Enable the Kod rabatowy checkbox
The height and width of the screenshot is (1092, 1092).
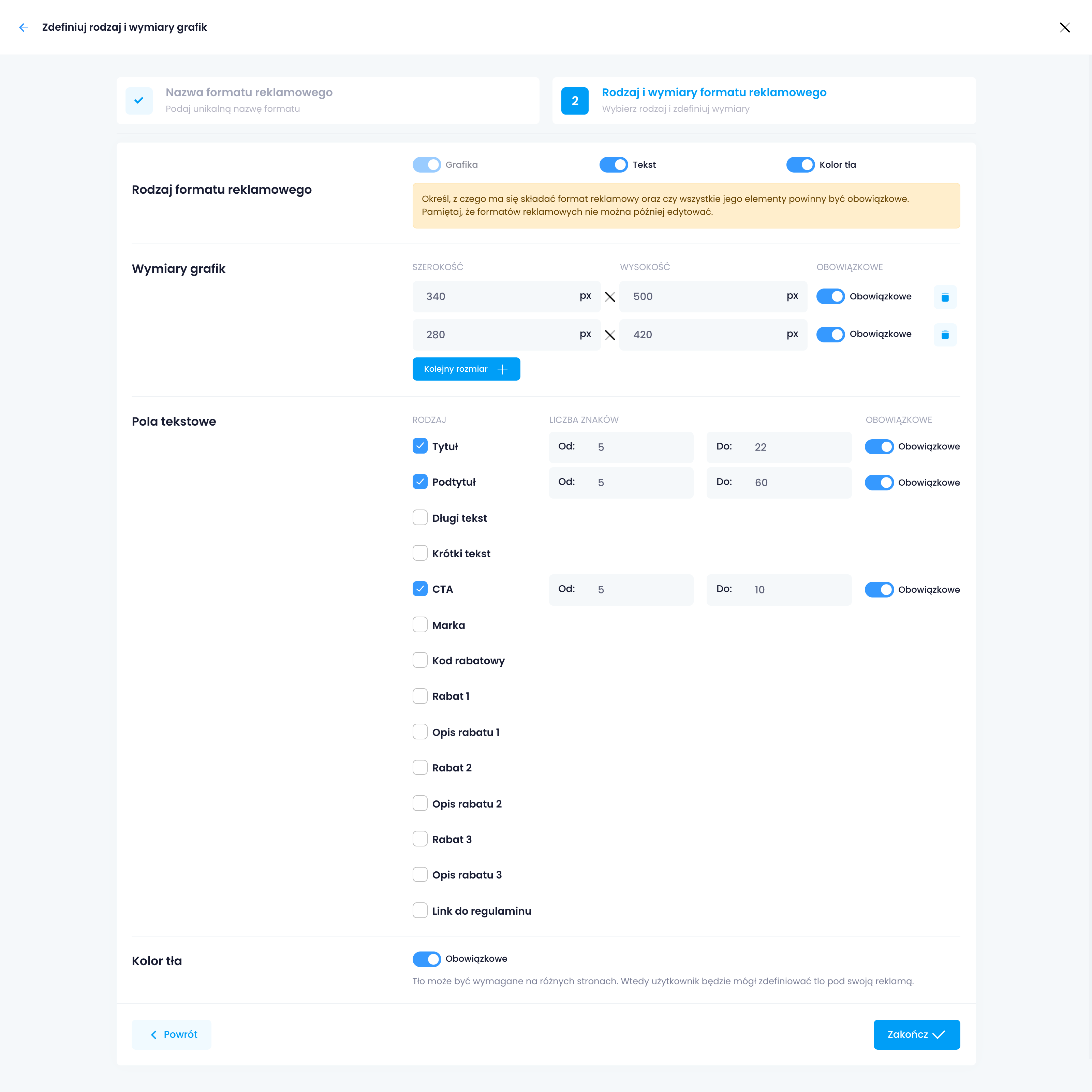[x=420, y=660]
